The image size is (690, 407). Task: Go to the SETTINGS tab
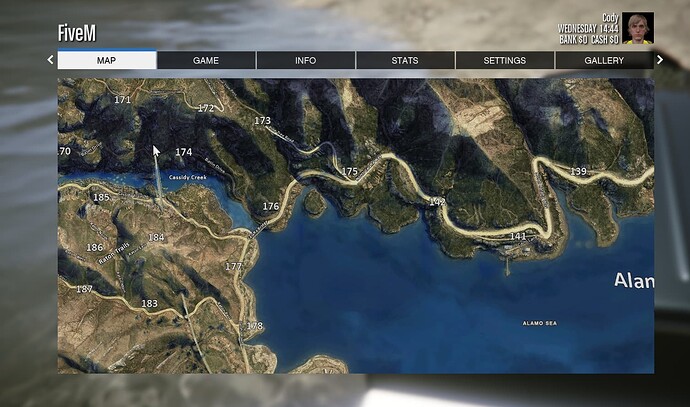(x=505, y=60)
